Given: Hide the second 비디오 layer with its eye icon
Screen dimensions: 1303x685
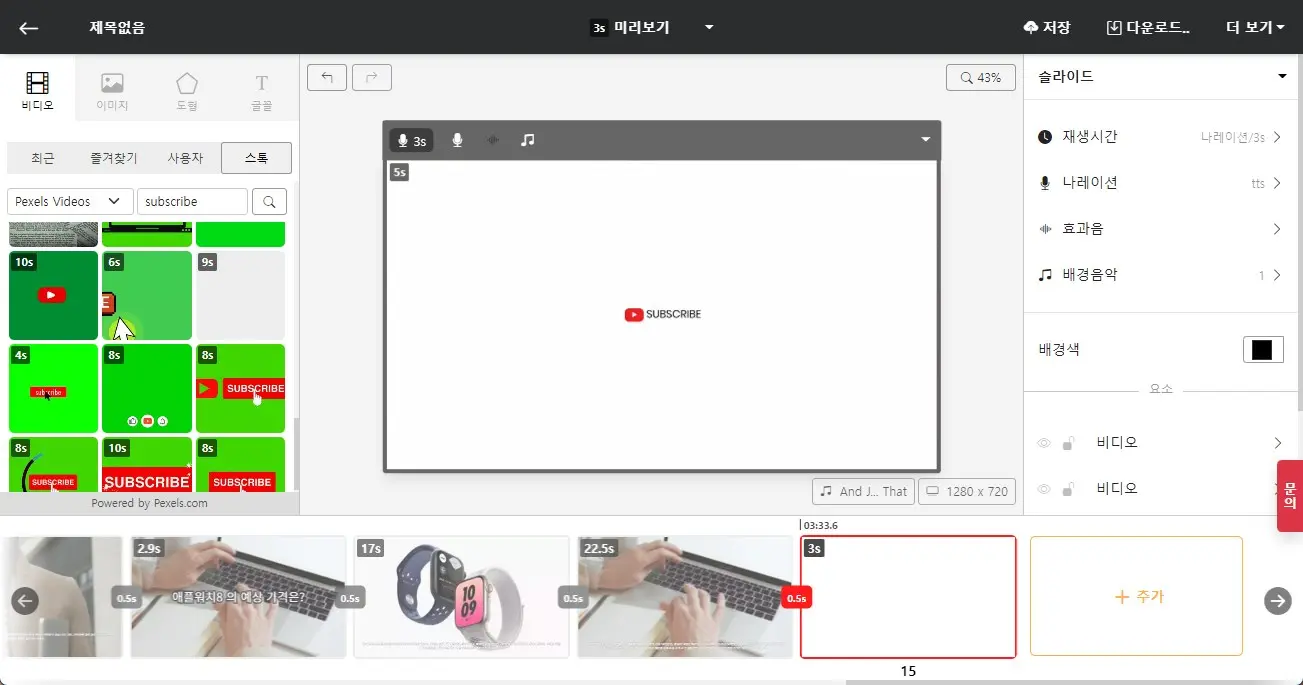Looking at the screenshot, I should point(1043,488).
